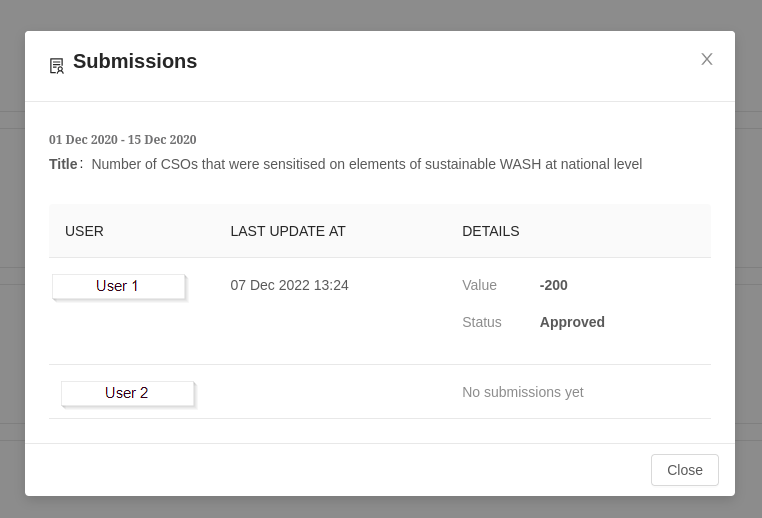
Task: Click the No submissions yet message
Action: point(522,392)
